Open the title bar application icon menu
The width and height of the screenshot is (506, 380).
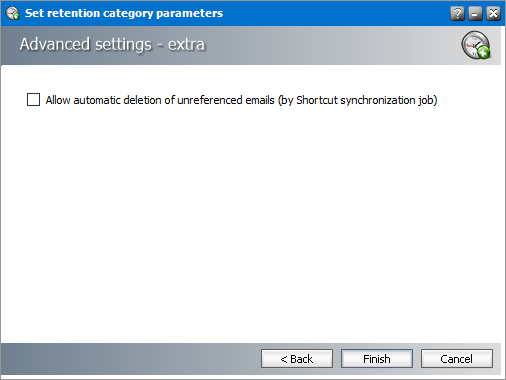click(x=12, y=13)
